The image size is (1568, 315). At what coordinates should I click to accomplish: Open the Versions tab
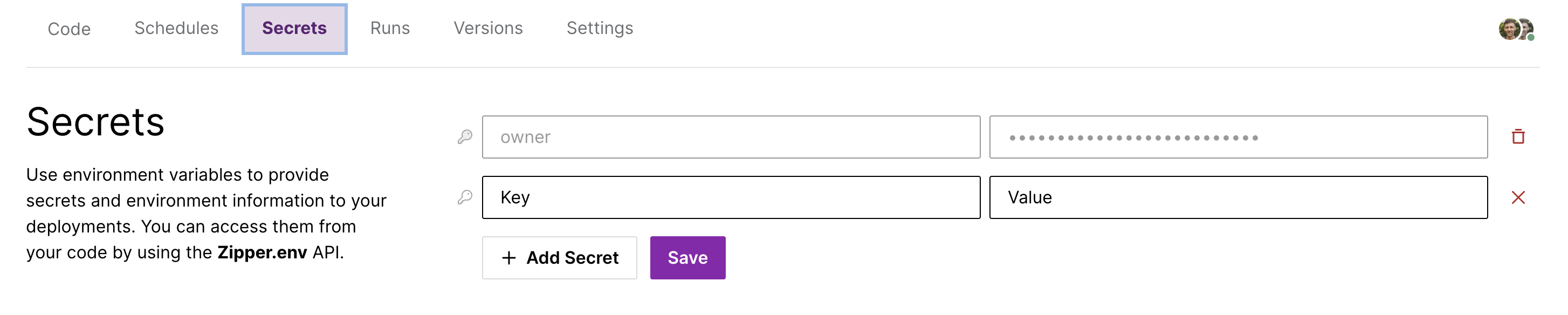tap(487, 28)
